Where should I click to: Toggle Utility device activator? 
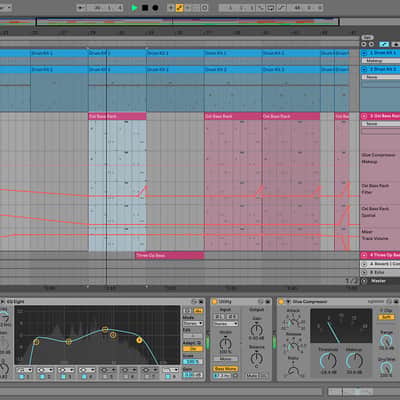tap(214, 302)
